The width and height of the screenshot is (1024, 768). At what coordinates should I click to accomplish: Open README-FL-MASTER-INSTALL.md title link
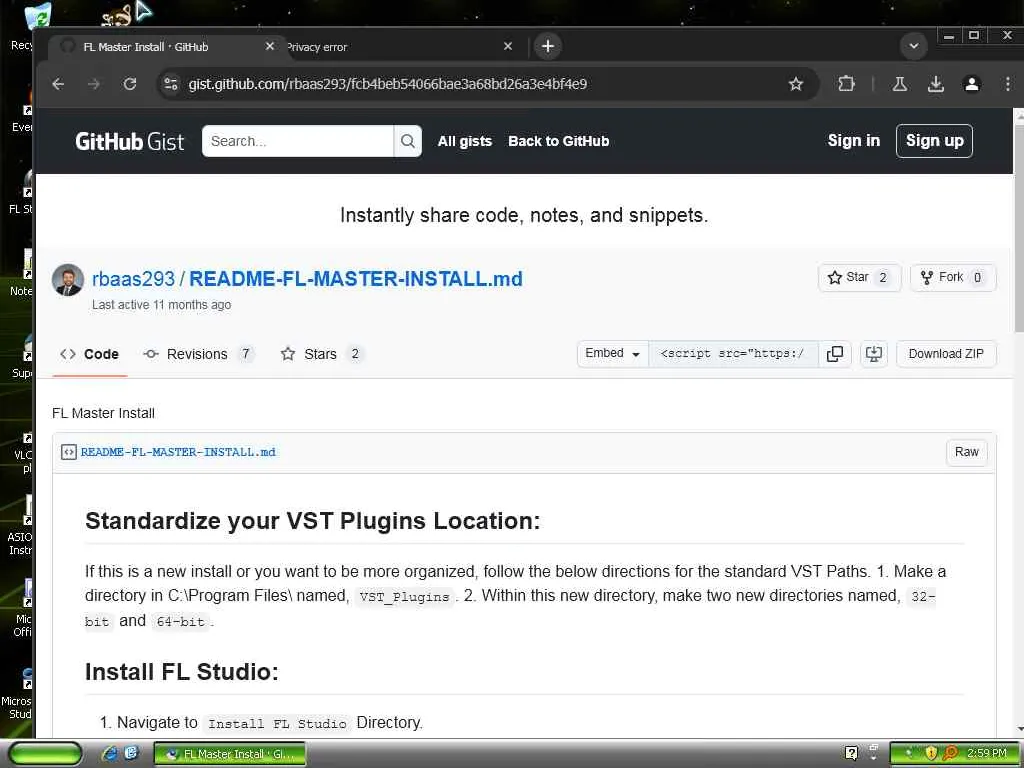[356, 278]
